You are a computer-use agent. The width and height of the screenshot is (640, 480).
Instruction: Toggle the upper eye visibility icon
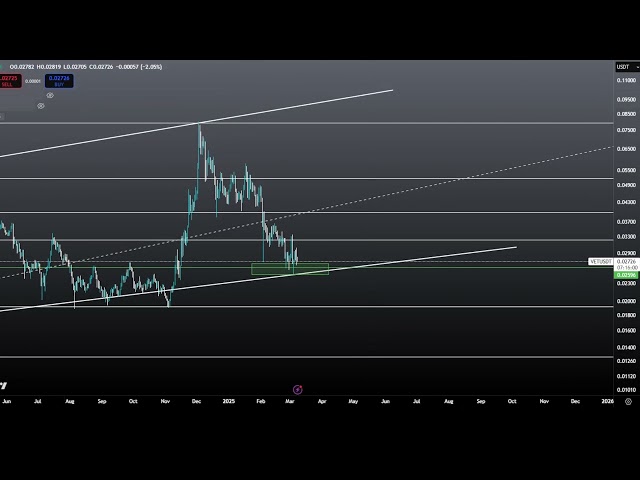pyautogui.click(x=50, y=96)
